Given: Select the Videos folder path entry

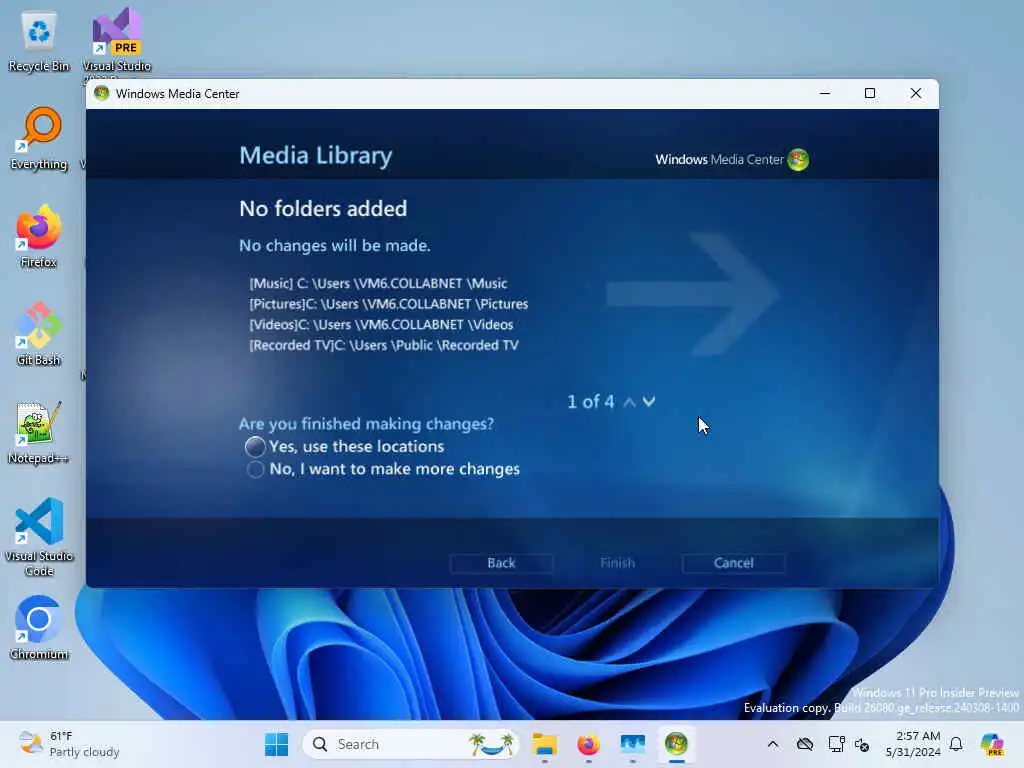Looking at the screenshot, I should pyautogui.click(x=381, y=325).
